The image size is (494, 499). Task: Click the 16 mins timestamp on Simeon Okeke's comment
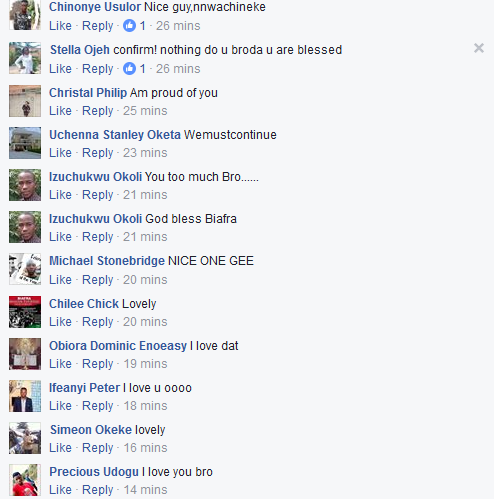[x=145, y=448]
